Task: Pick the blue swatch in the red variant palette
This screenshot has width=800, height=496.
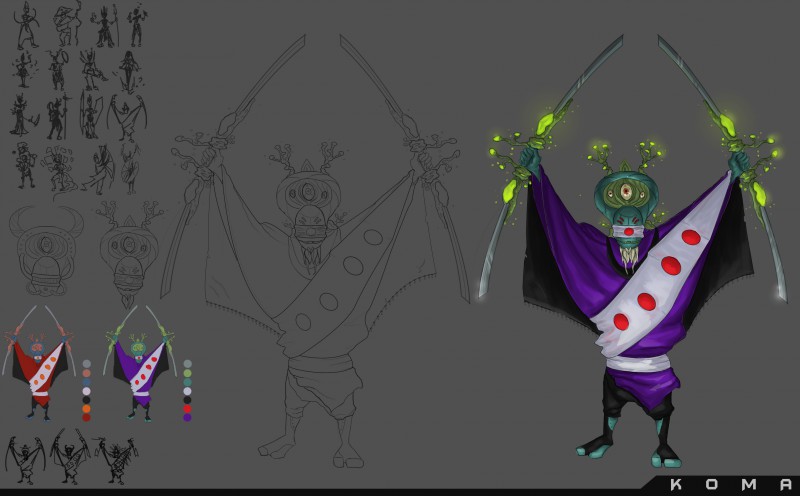Action: (x=86, y=382)
